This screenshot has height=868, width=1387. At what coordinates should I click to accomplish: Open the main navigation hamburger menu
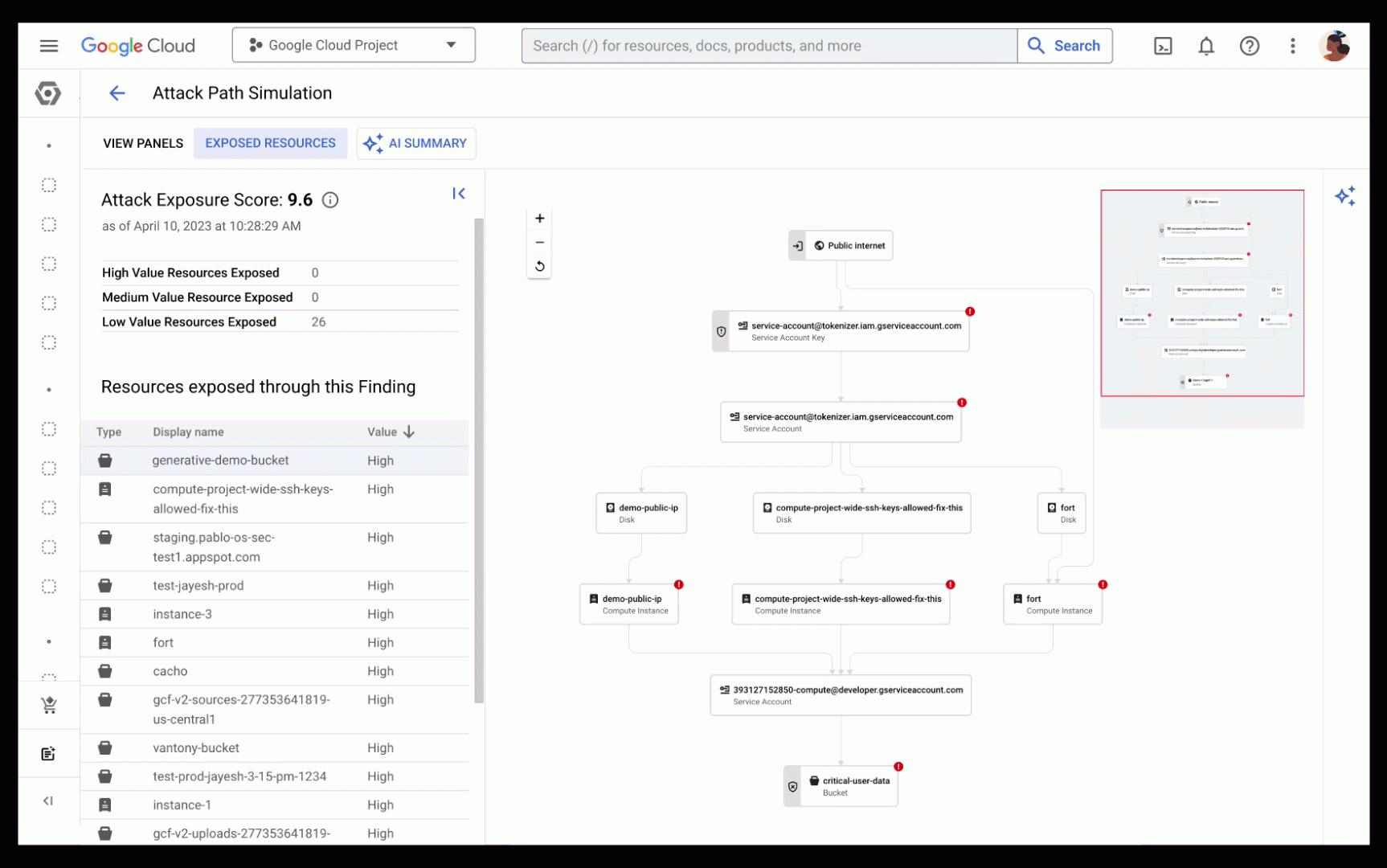pyautogui.click(x=49, y=46)
